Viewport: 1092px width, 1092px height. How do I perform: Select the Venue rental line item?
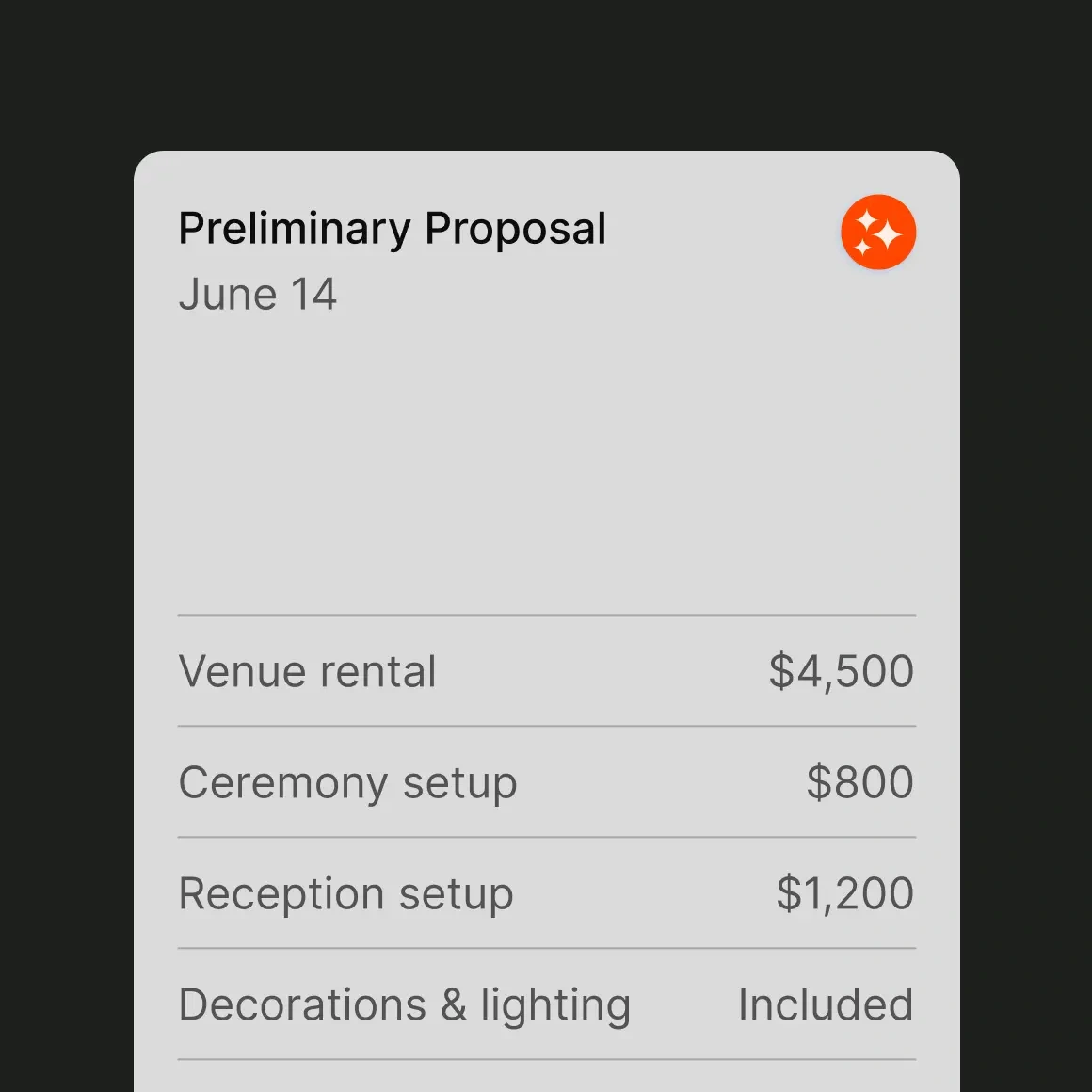(x=308, y=670)
